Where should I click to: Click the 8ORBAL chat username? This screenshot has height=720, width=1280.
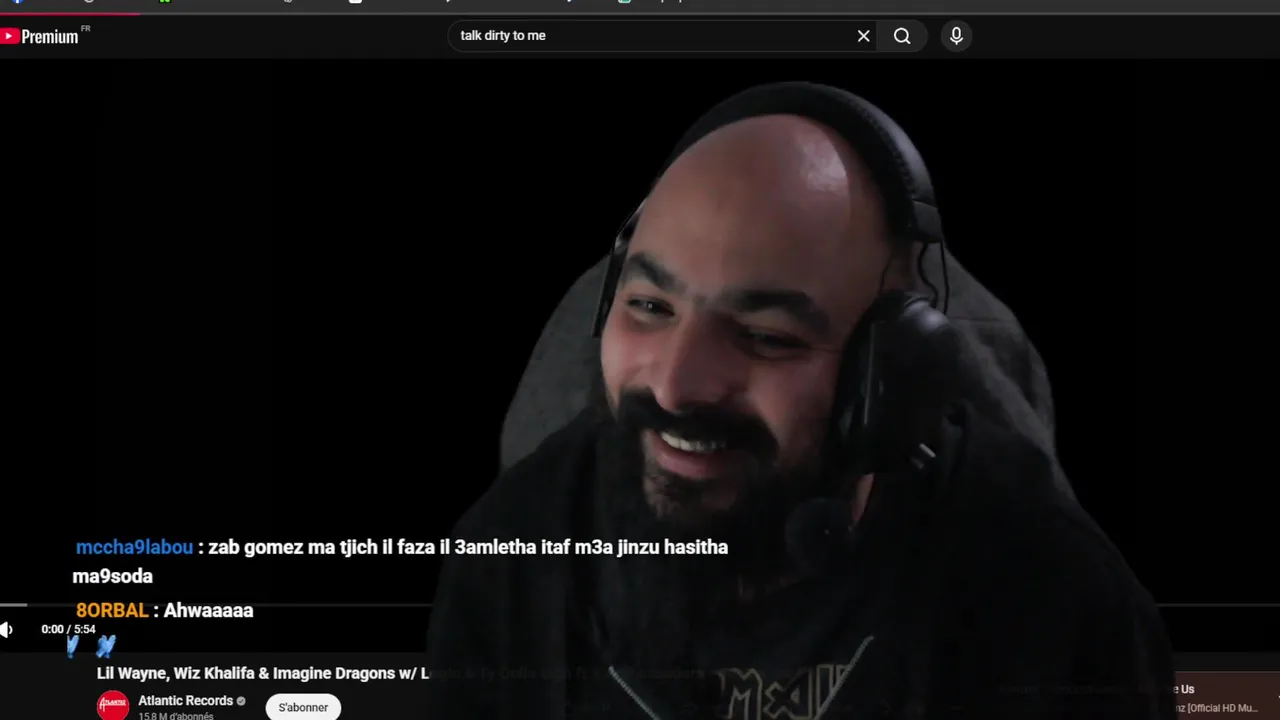pyautogui.click(x=112, y=610)
